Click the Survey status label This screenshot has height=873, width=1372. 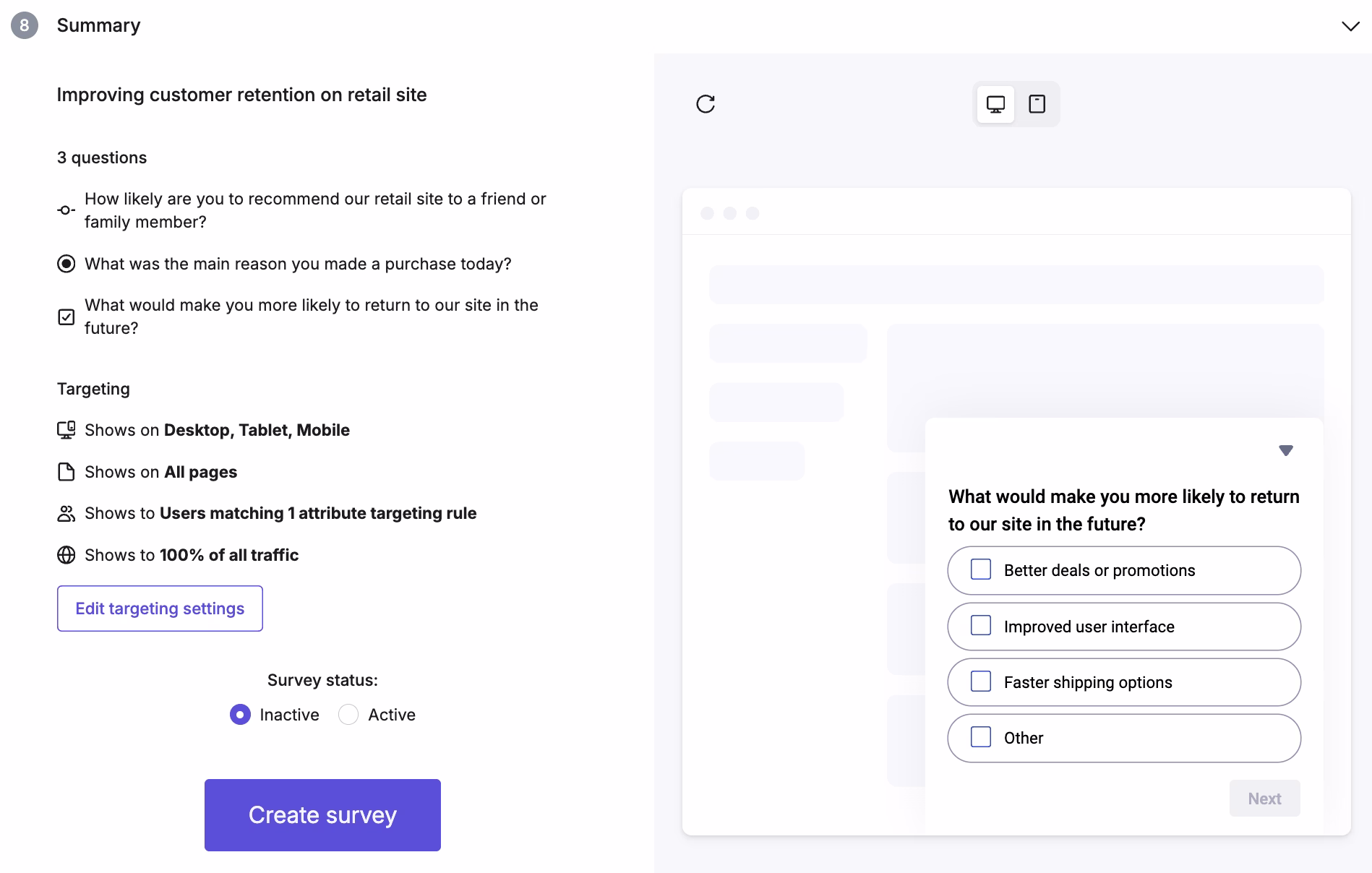pyautogui.click(x=322, y=680)
